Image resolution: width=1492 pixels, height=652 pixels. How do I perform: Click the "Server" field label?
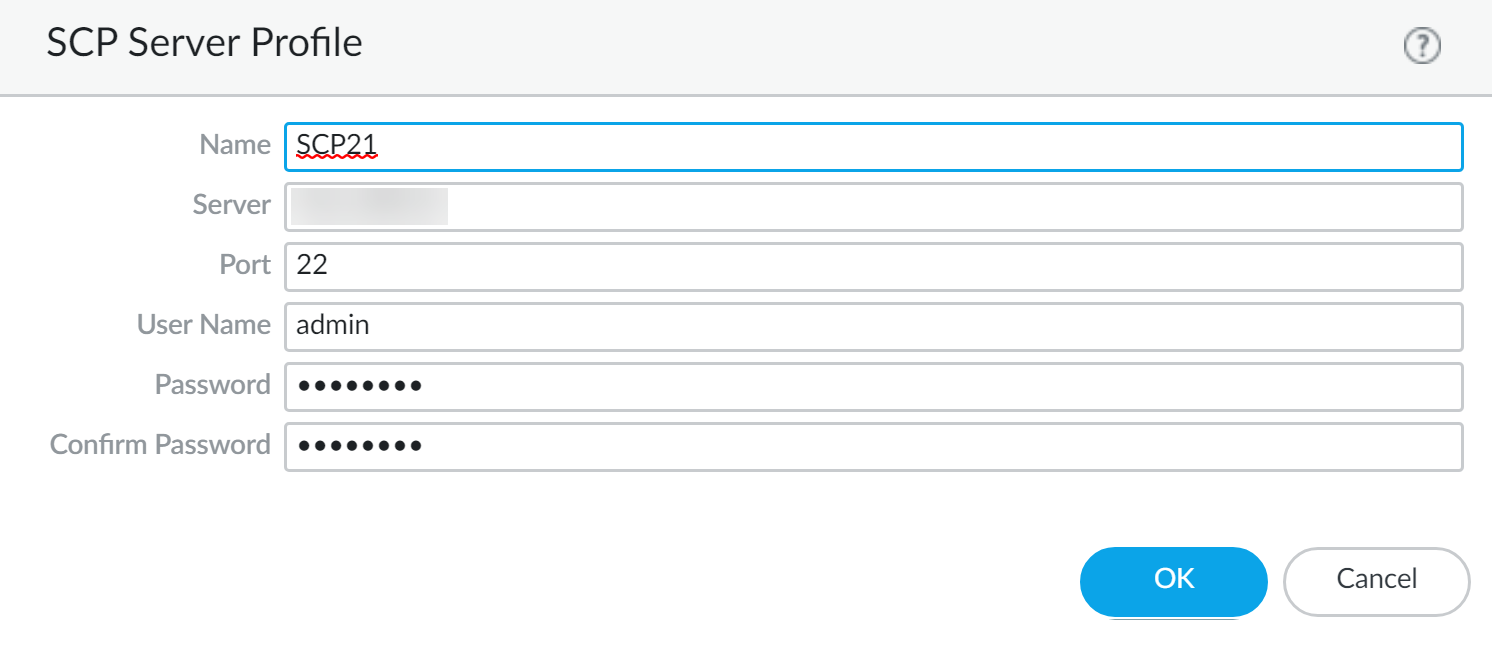[231, 205]
